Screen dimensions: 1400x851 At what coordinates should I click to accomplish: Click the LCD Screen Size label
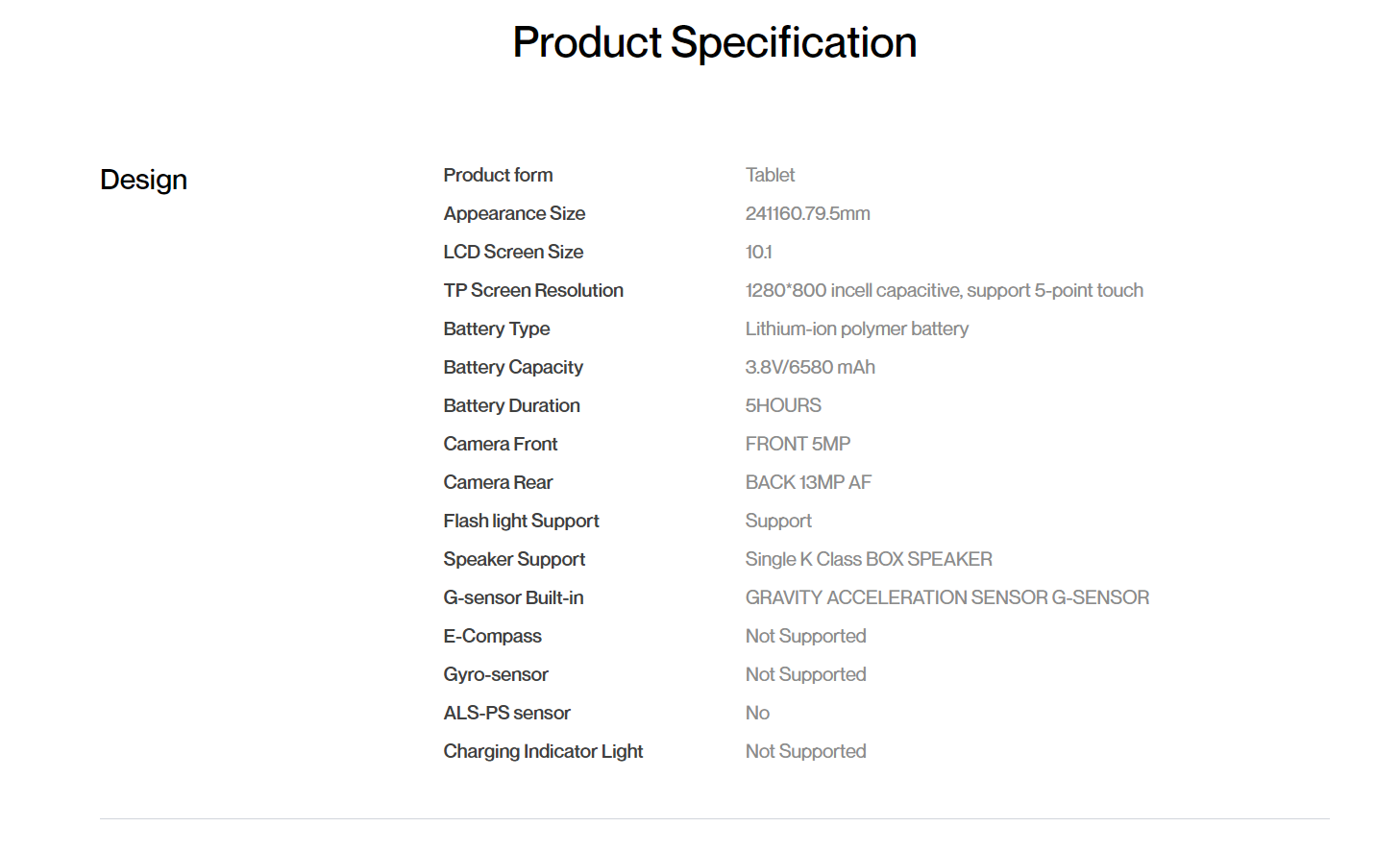coord(513,252)
